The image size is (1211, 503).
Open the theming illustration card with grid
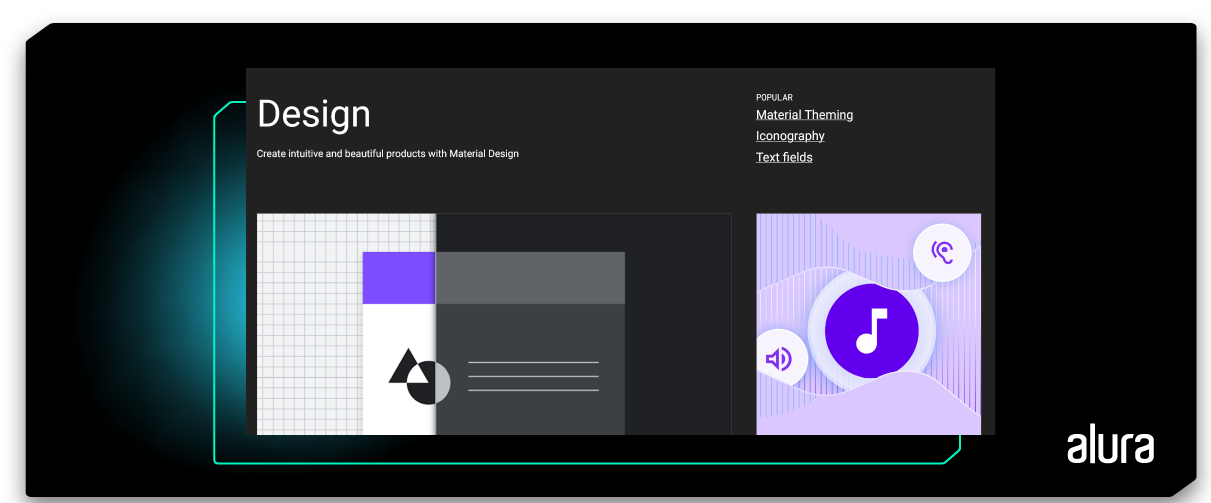click(494, 324)
